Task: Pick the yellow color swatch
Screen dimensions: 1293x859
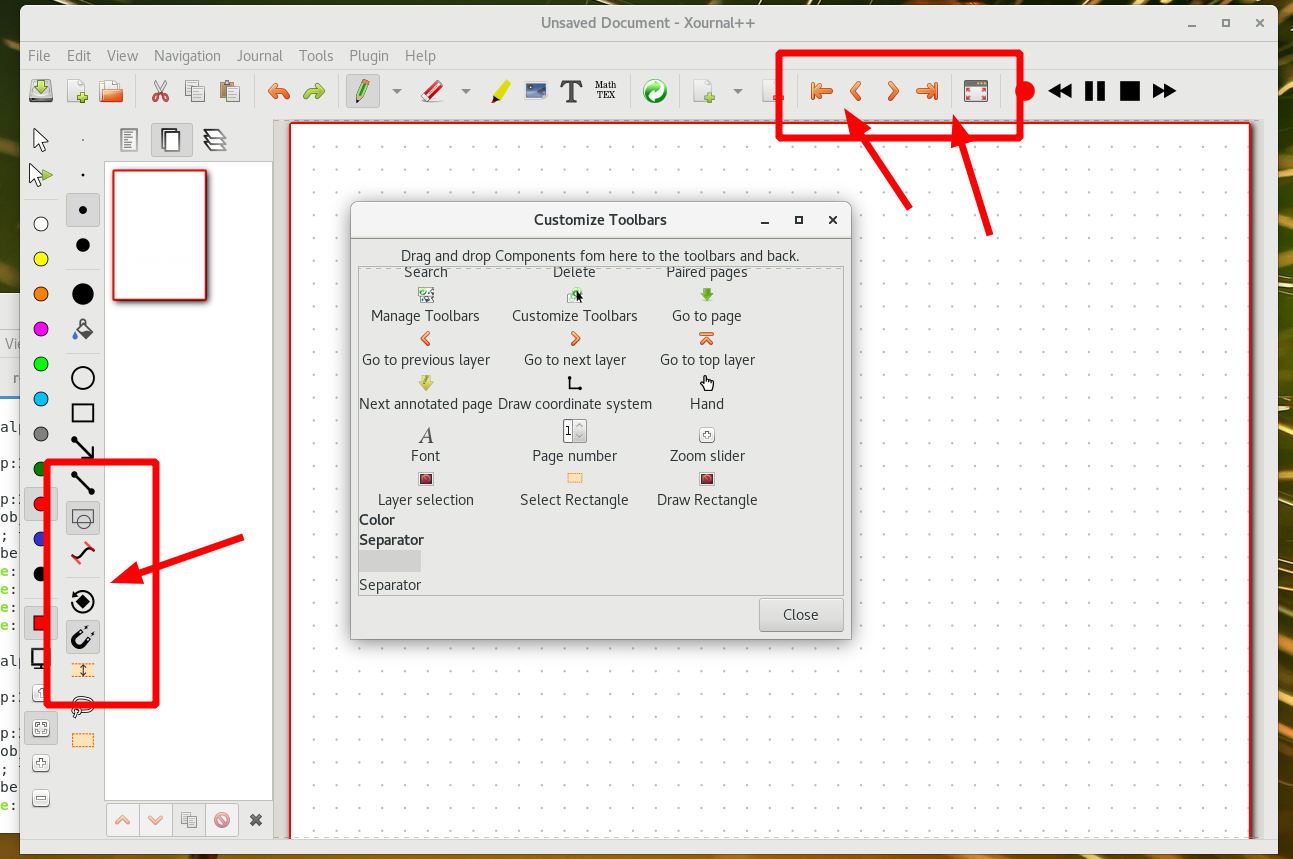Action: coord(41,259)
